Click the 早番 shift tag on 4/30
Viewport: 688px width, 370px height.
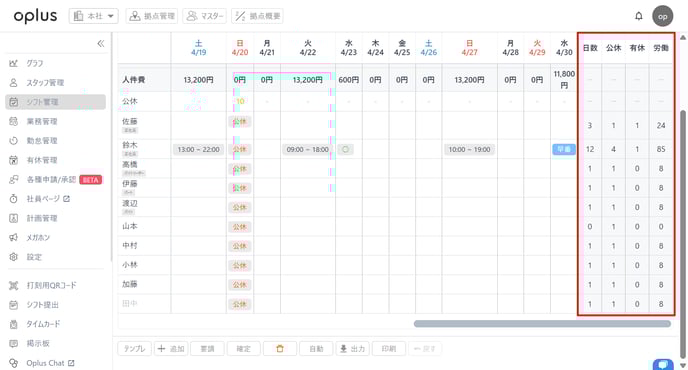pos(564,149)
